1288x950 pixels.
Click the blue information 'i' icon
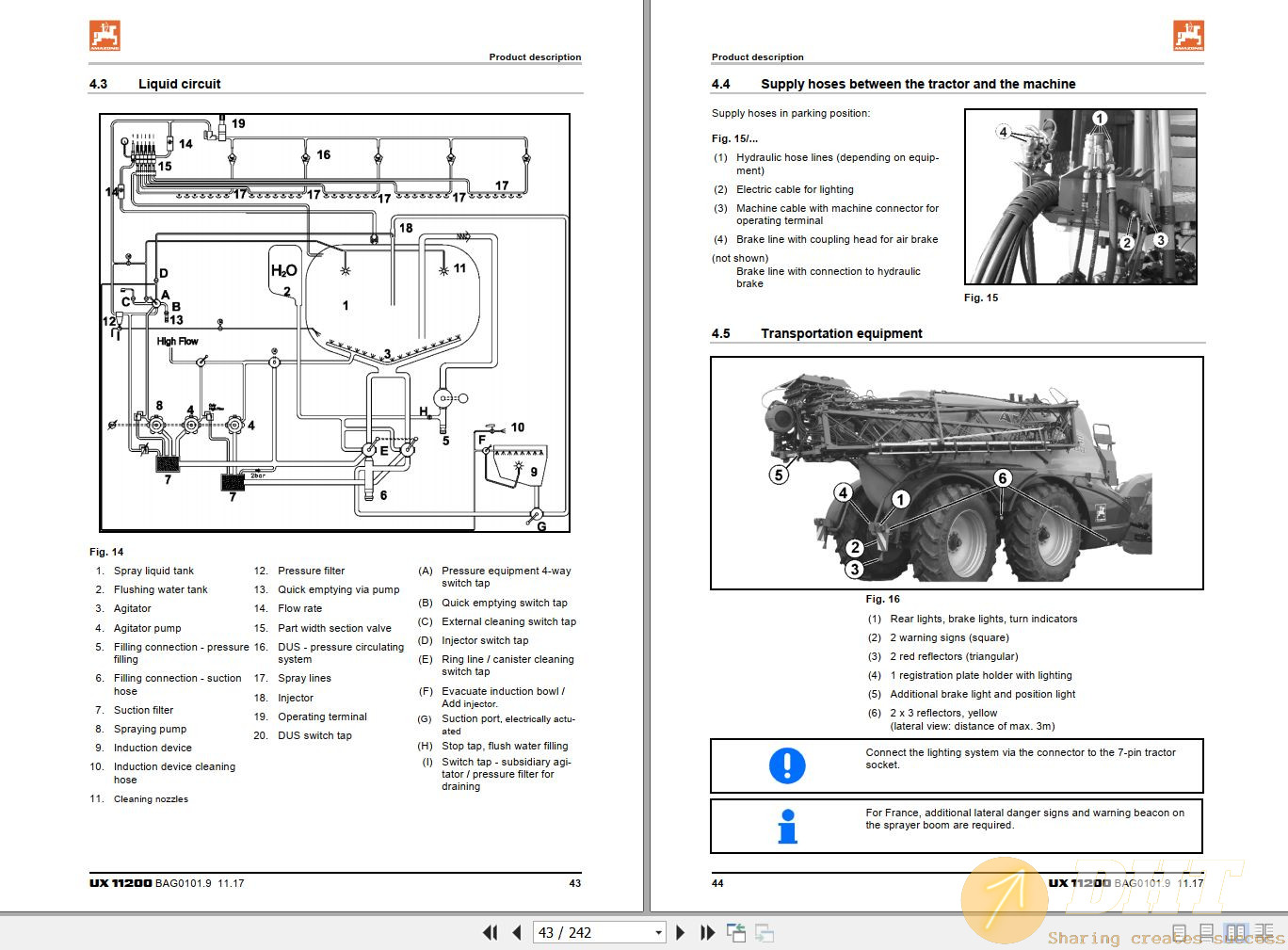(787, 826)
